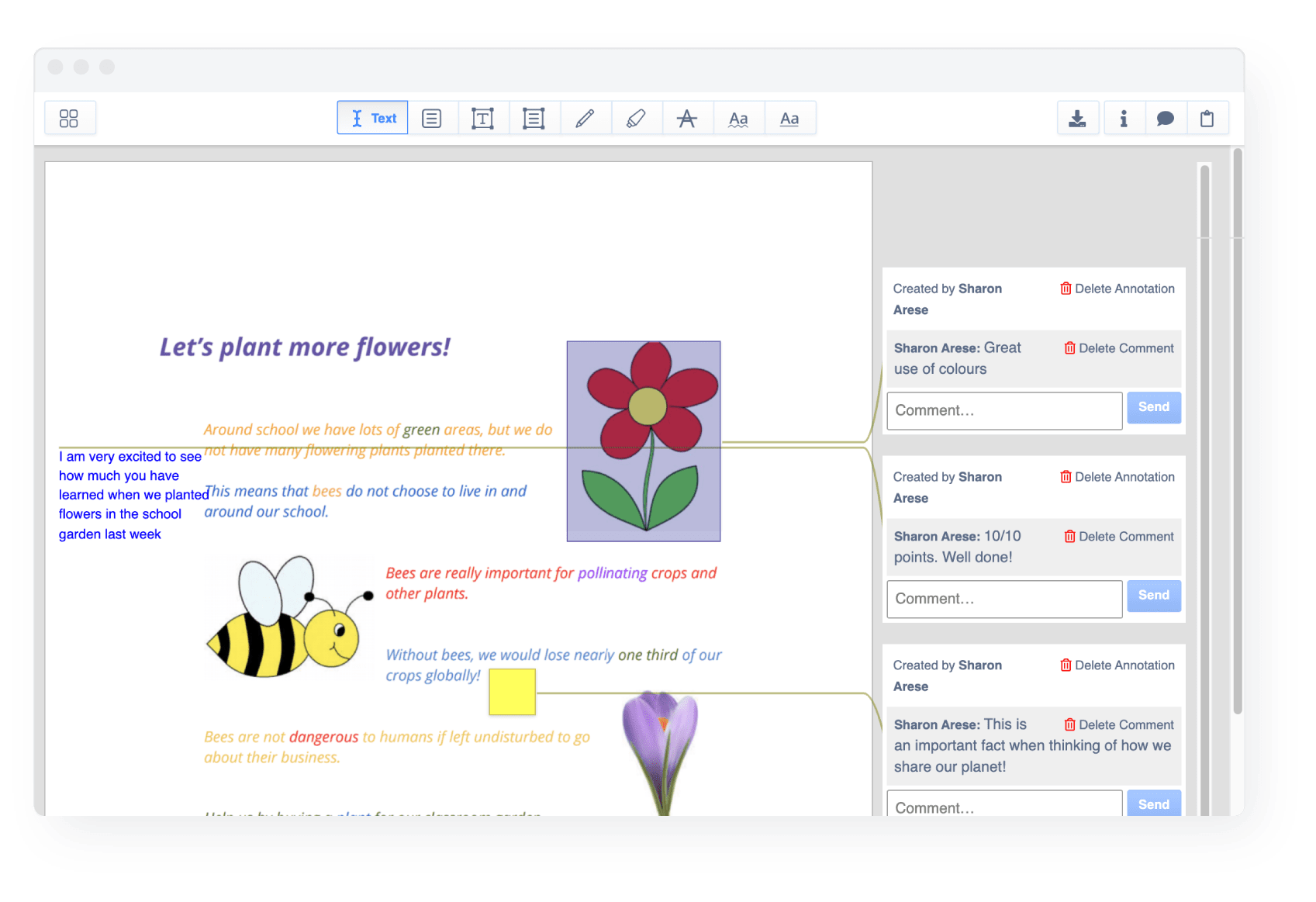Screen dimensions: 1316x902
Task: Focus comment field under 'Great use of colours'
Action: [1004, 410]
